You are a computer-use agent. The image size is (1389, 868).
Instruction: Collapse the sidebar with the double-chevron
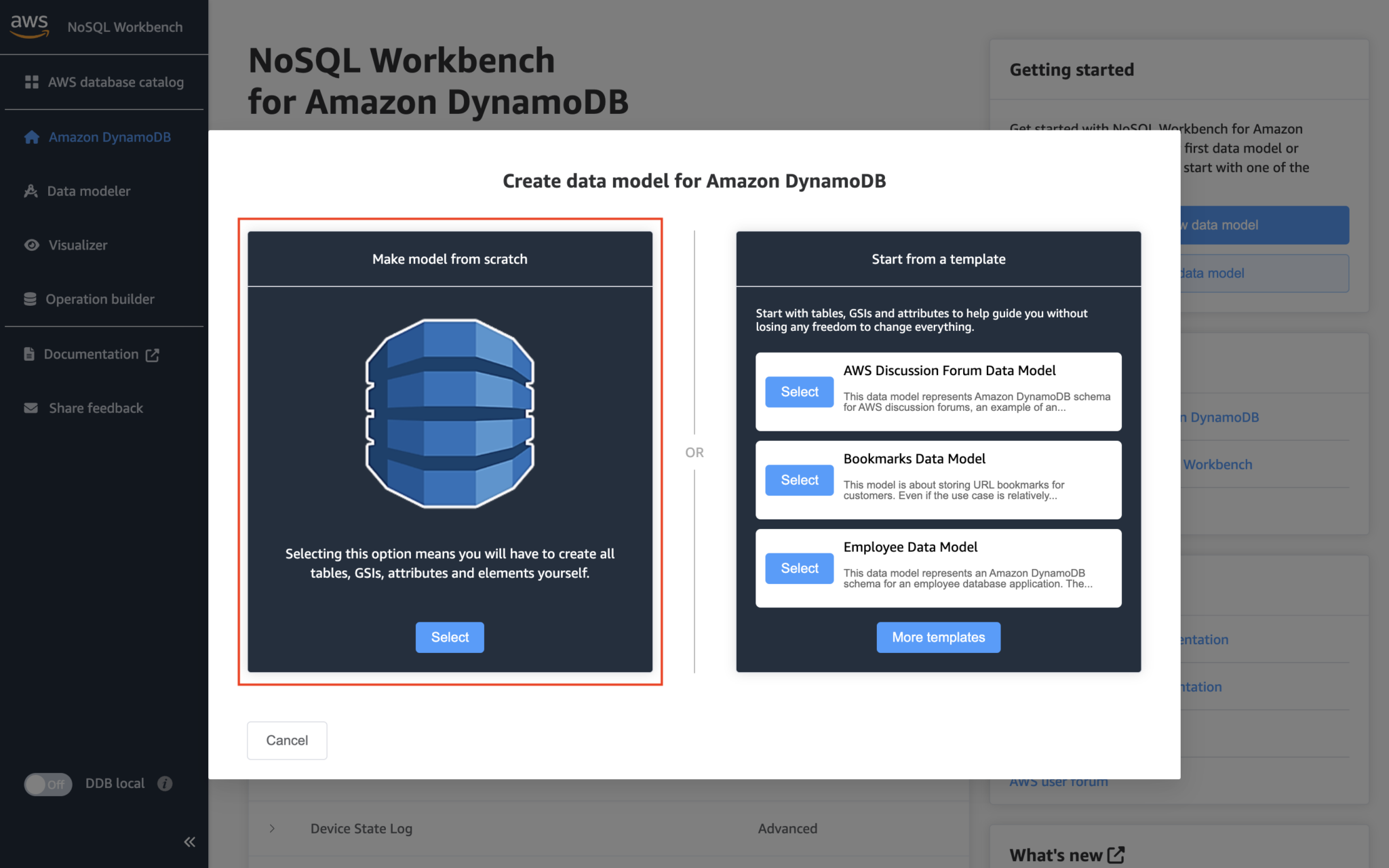pos(189,842)
